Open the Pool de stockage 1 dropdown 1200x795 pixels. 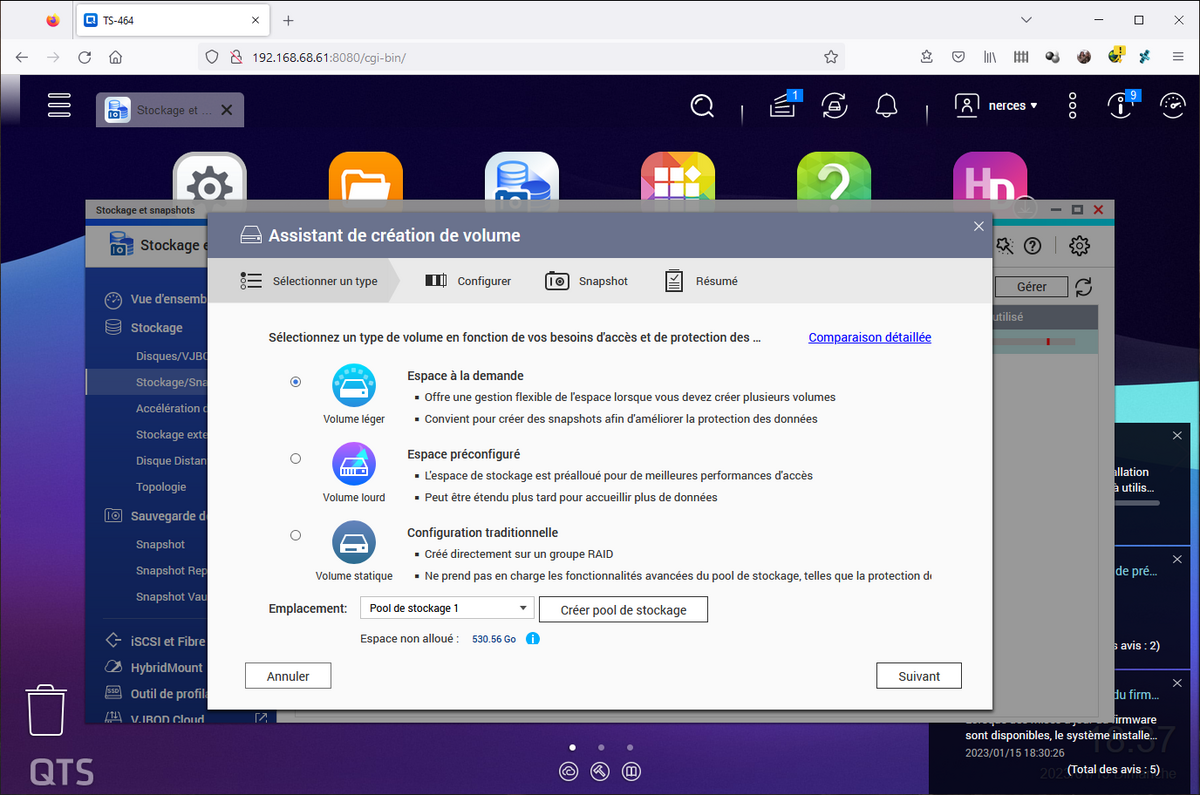coord(447,608)
